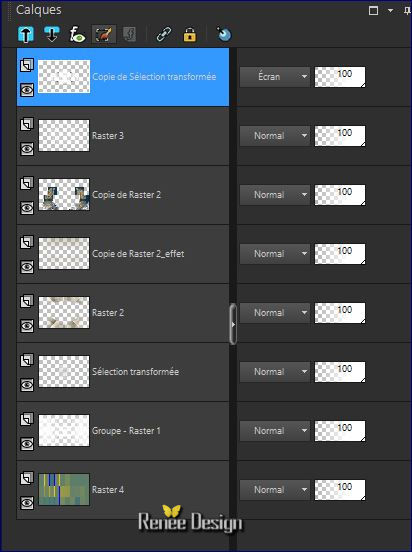Open the Écran blend mode dropdown
Image resolution: width=412 pixels, height=552 pixels.
(x=275, y=77)
